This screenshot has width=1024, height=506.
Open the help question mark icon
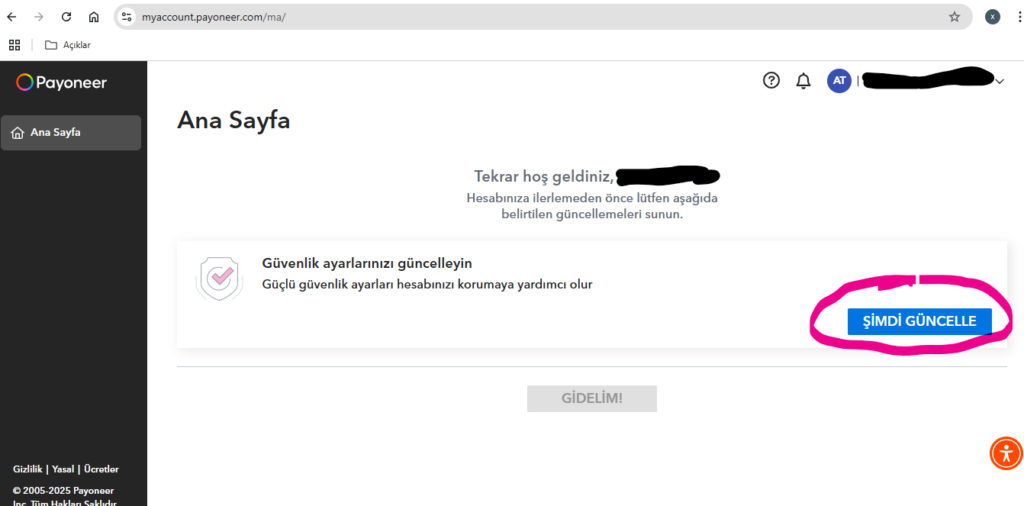click(x=771, y=80)
